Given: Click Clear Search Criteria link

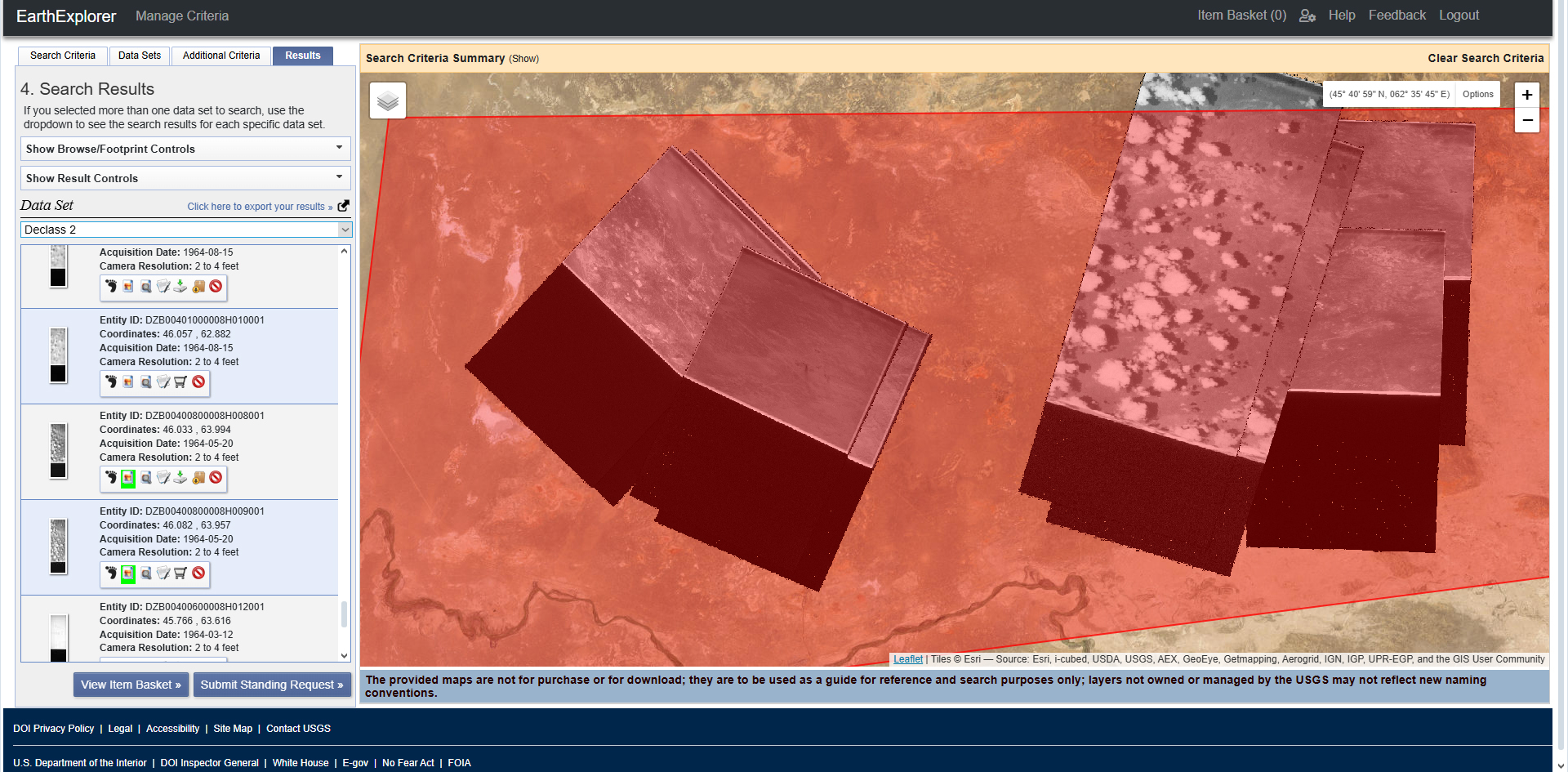Looking at the screenshot, I should pyautogui.click(x=1485, y=58).
